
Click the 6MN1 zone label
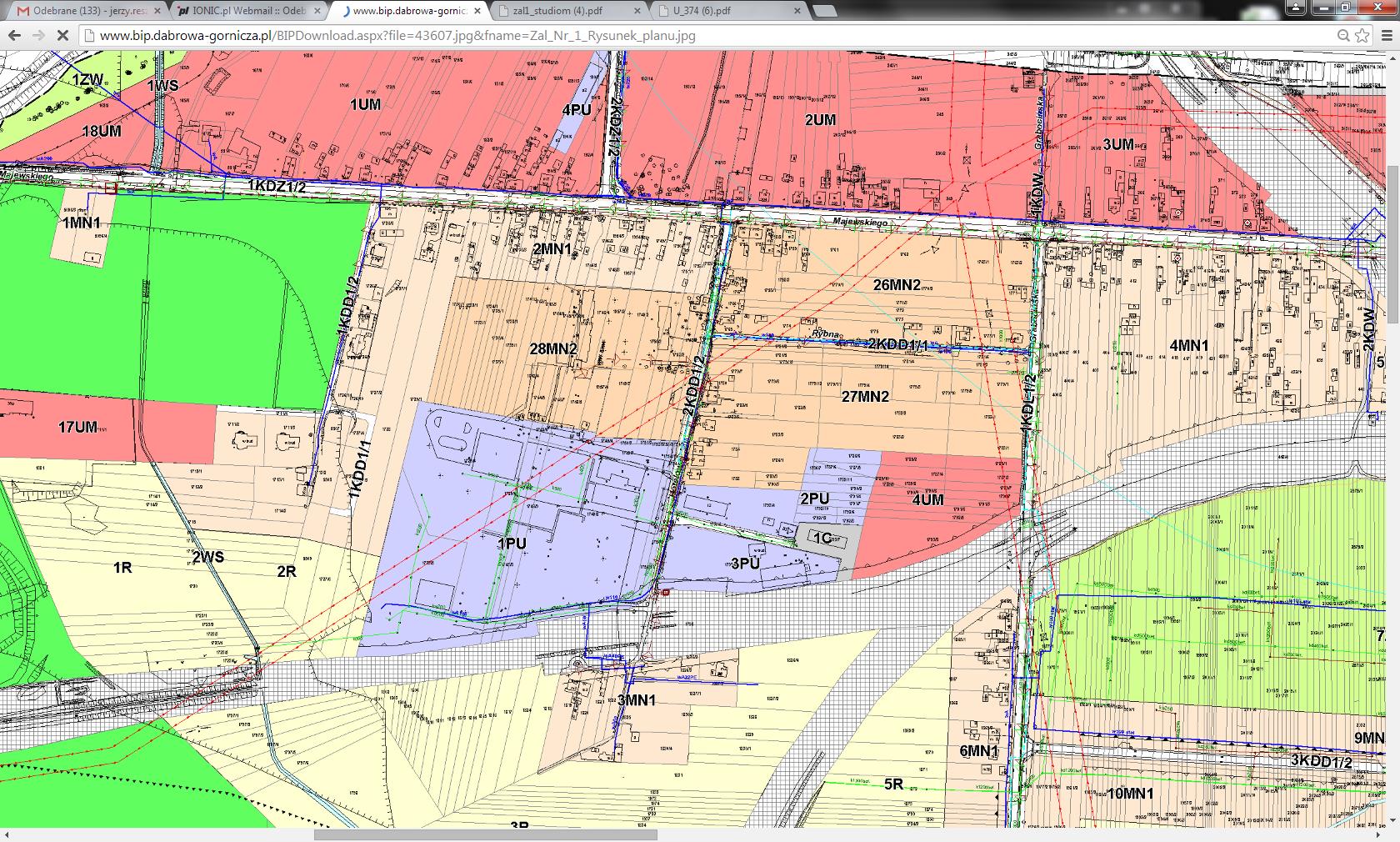979,751
